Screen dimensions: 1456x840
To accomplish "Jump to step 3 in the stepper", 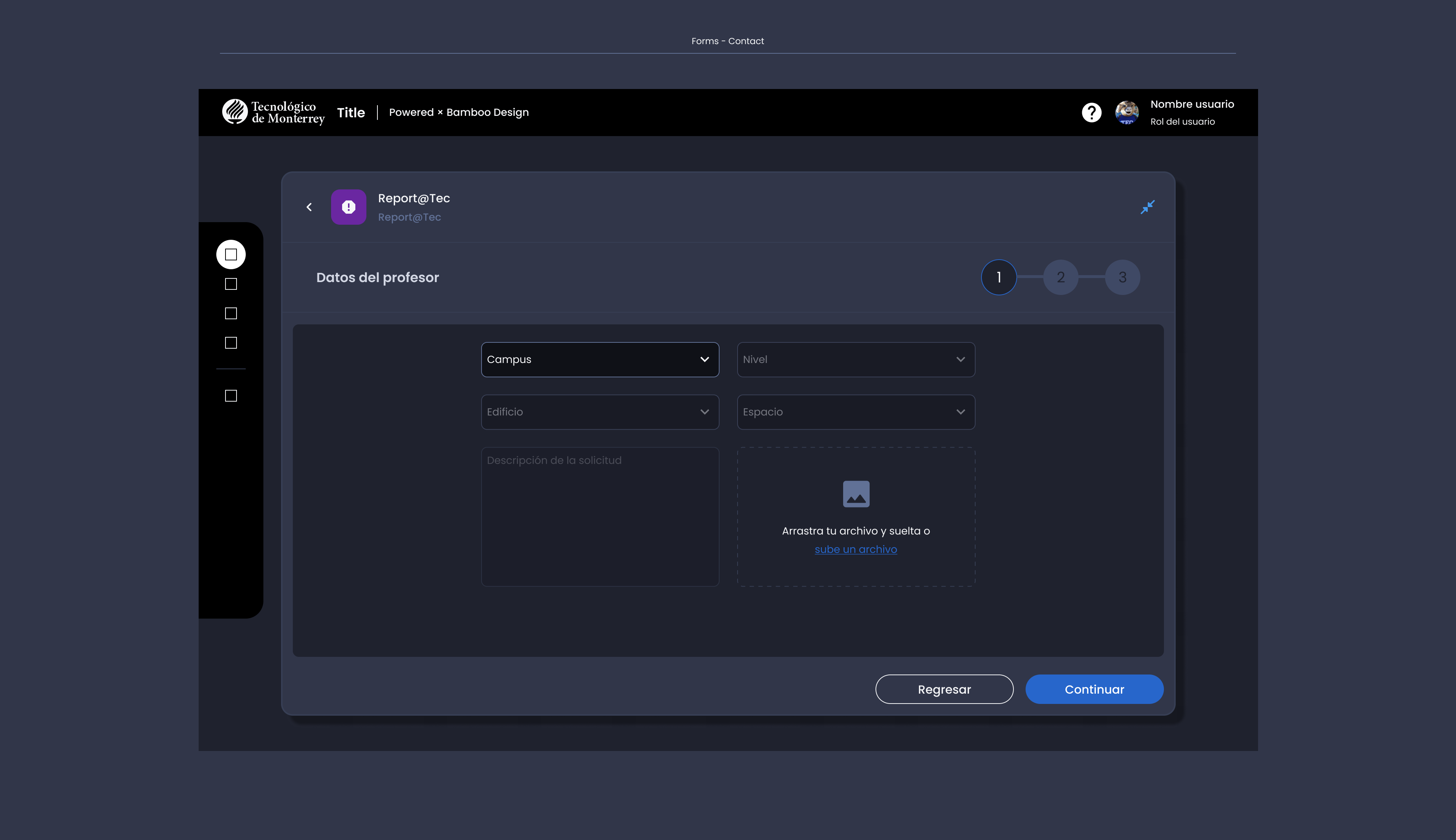I will click(1122, 278).
